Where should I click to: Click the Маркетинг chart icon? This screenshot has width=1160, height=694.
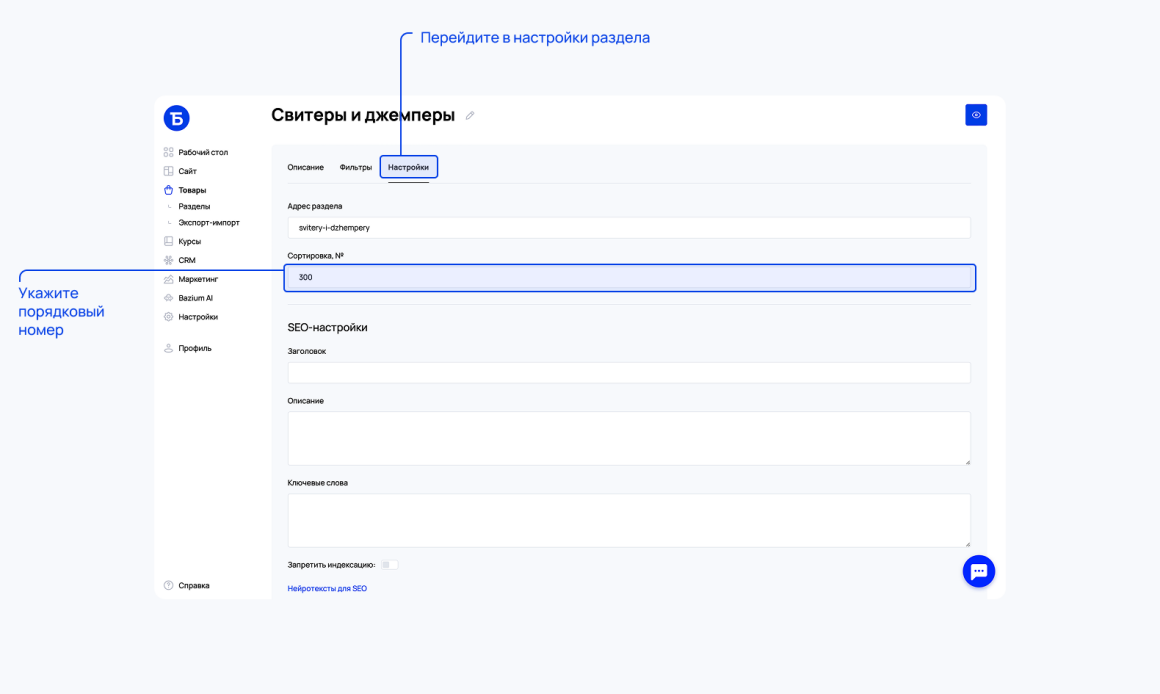[x=168, y=279]
